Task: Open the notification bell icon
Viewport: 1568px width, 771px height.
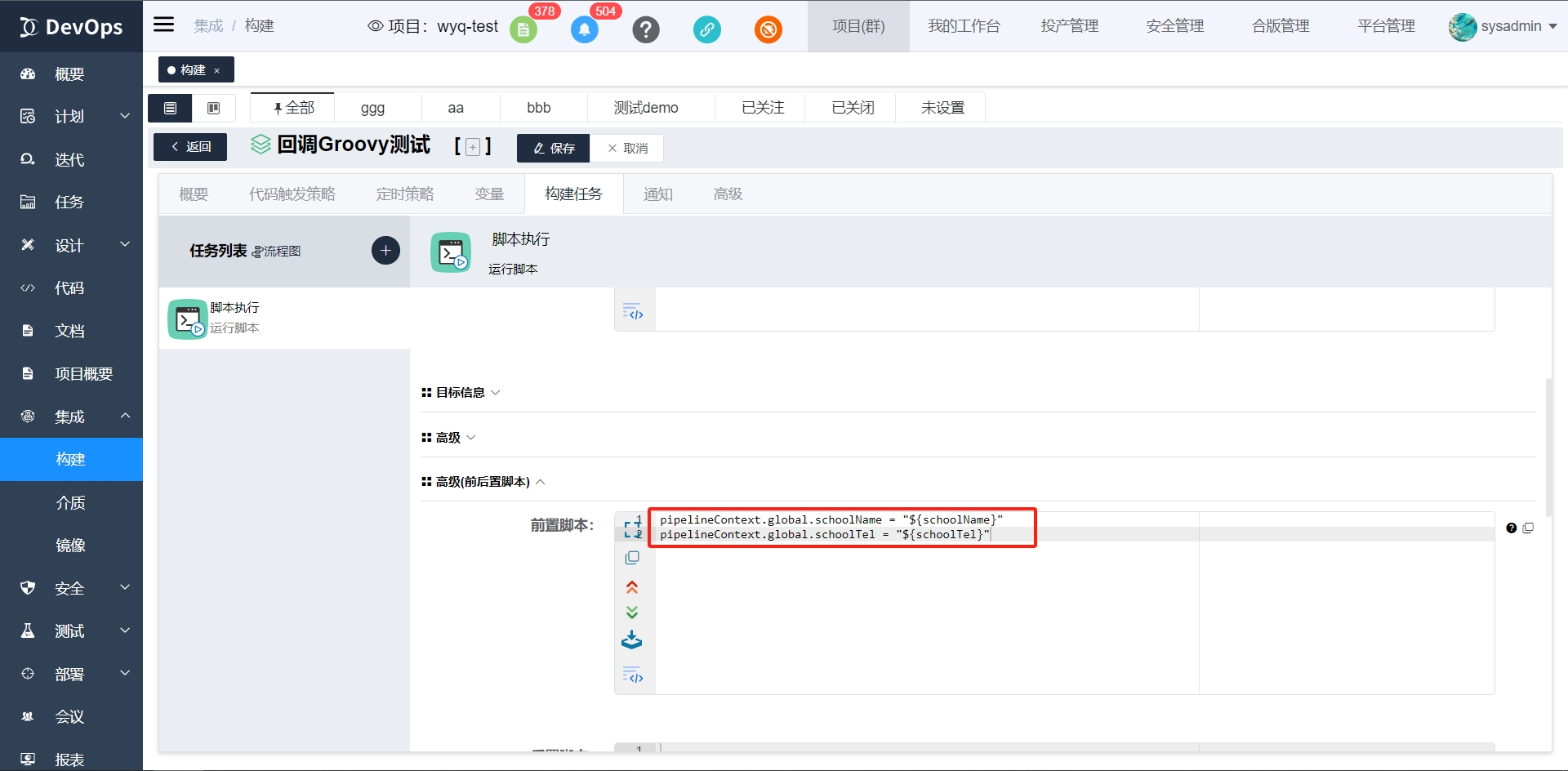Action: 584,30
